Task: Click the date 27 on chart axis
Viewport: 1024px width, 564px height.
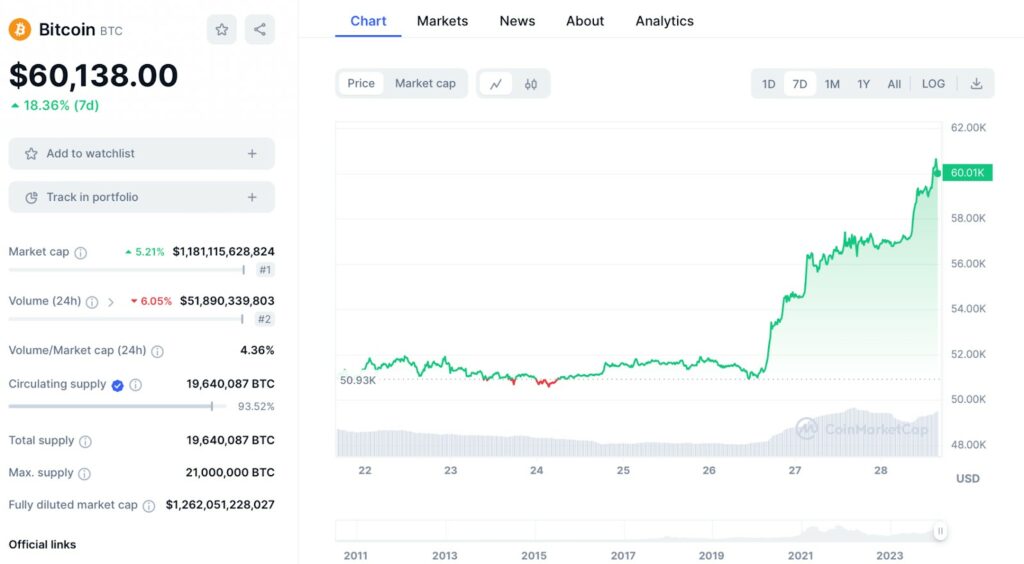Action: point(795,470)
